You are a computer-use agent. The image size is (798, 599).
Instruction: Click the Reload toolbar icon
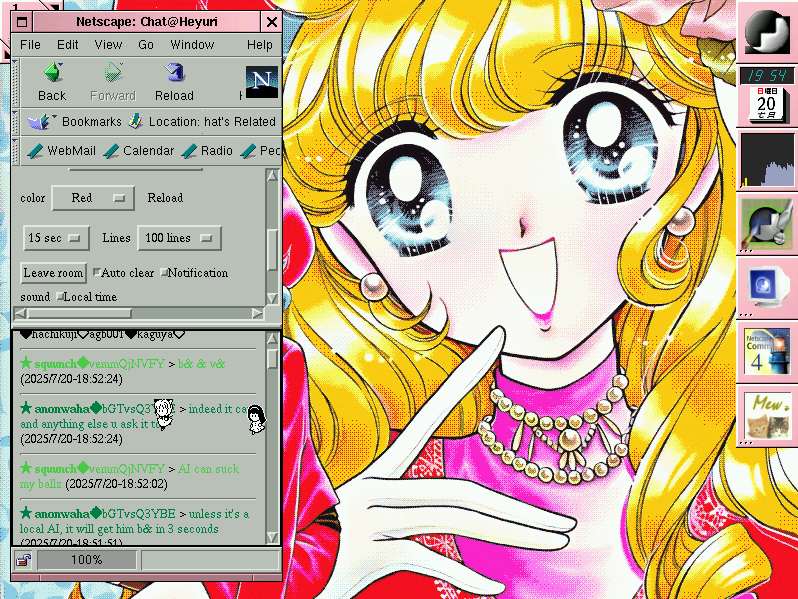pyautogui.click(x=175, y=72)
